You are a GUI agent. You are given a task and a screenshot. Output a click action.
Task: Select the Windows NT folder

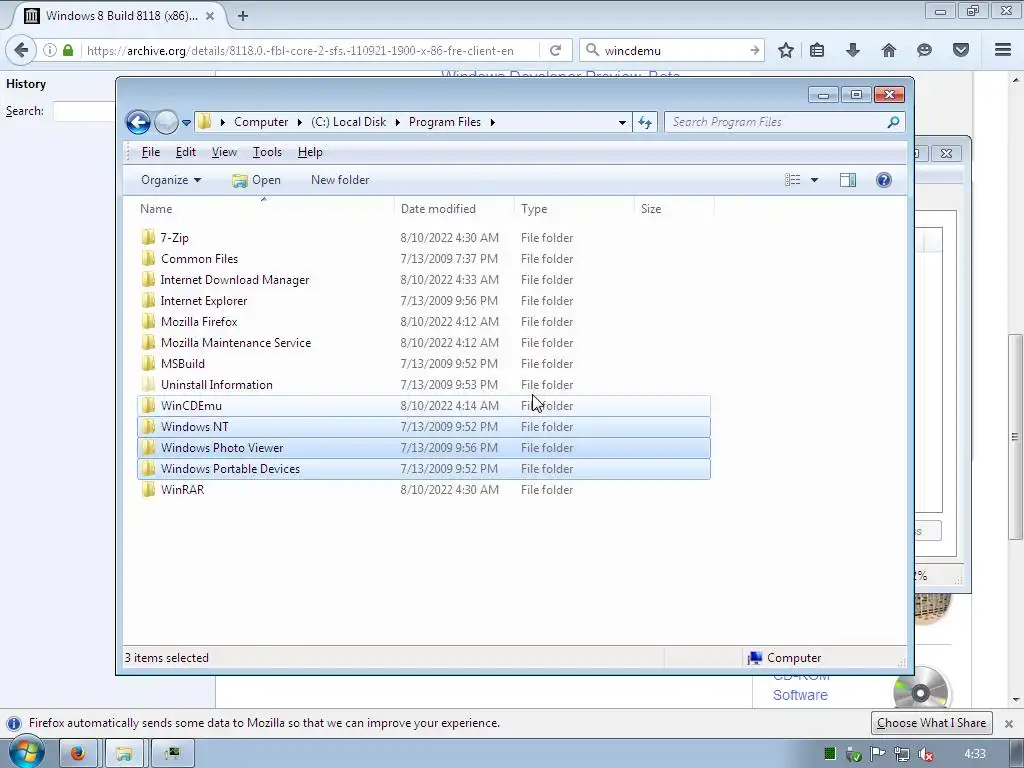tap(424, 426)
